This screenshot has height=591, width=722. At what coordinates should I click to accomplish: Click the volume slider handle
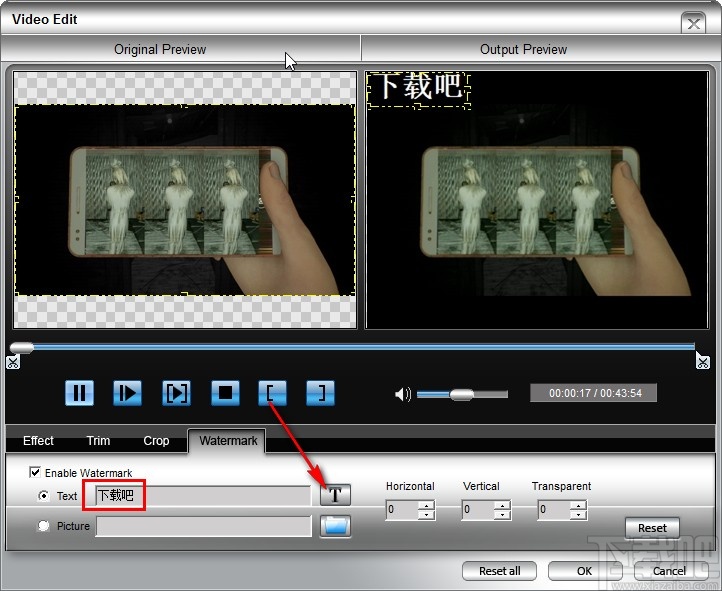click(461, 394)
